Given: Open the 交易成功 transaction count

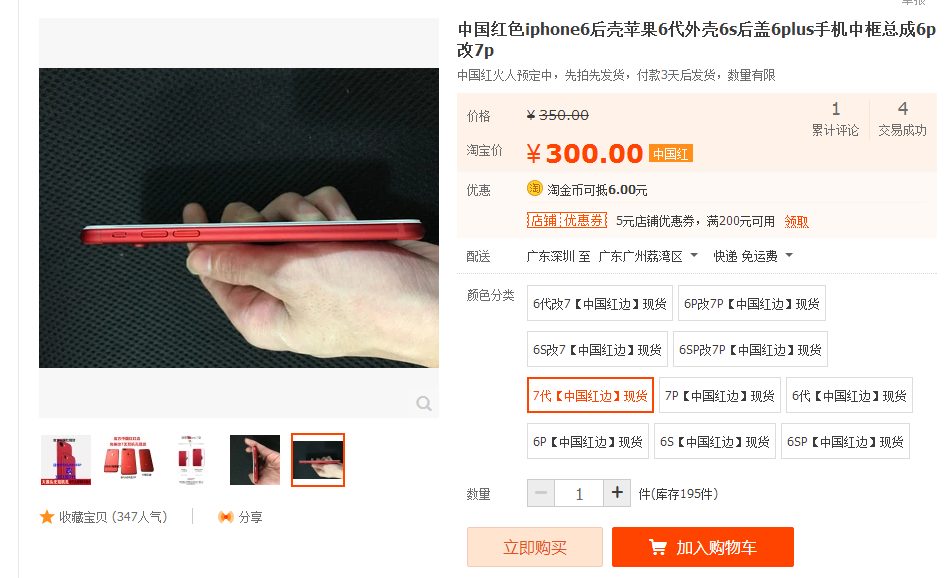Looking at the screenshot, I should [x=902, y=119].
